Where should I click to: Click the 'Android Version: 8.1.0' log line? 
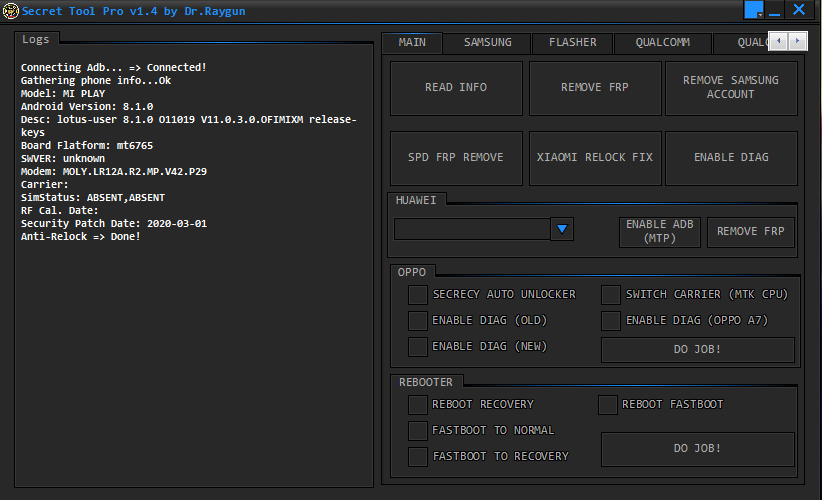[x=87, y=106]
